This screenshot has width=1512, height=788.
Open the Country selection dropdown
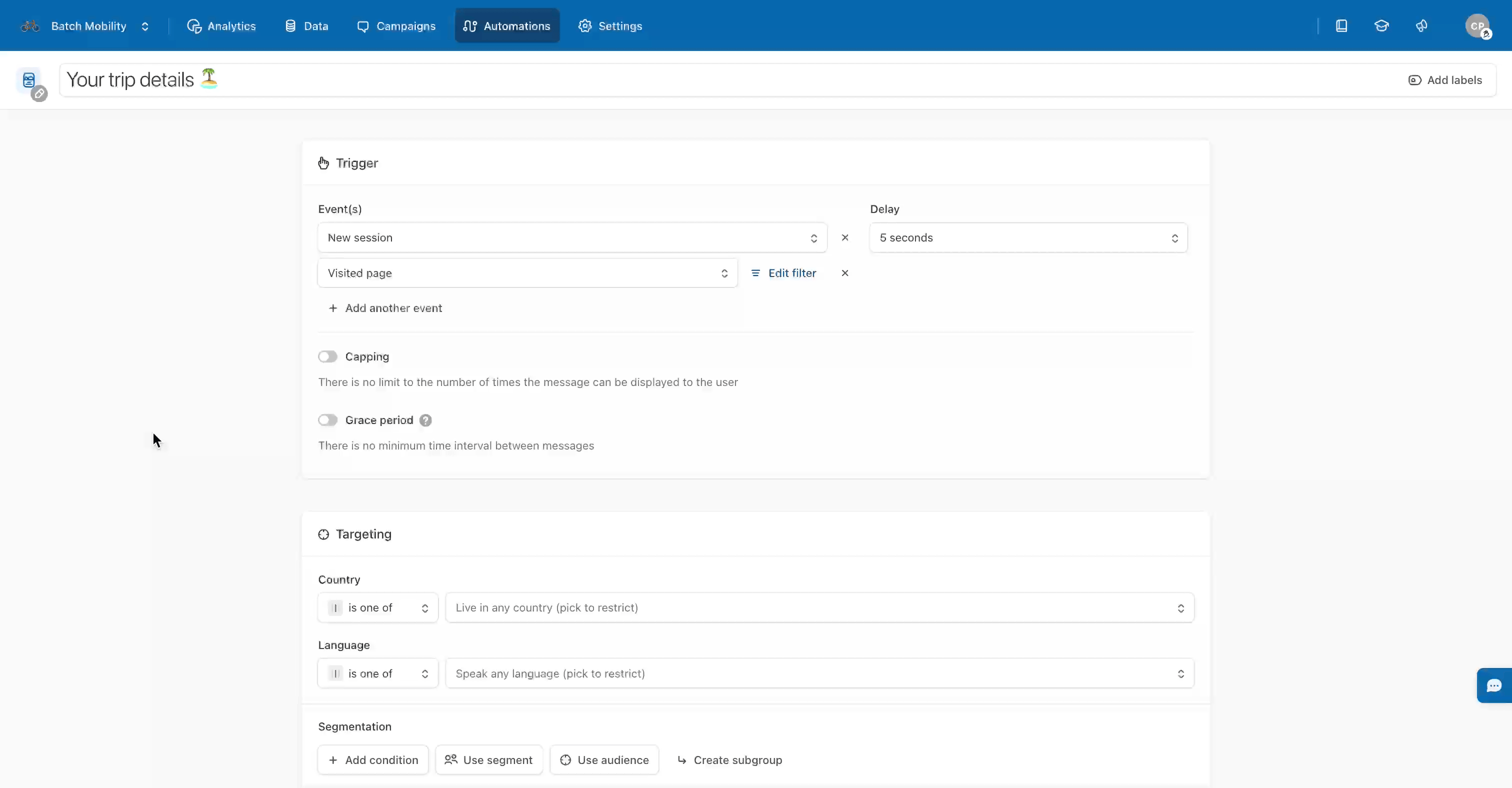pos(819,608)
